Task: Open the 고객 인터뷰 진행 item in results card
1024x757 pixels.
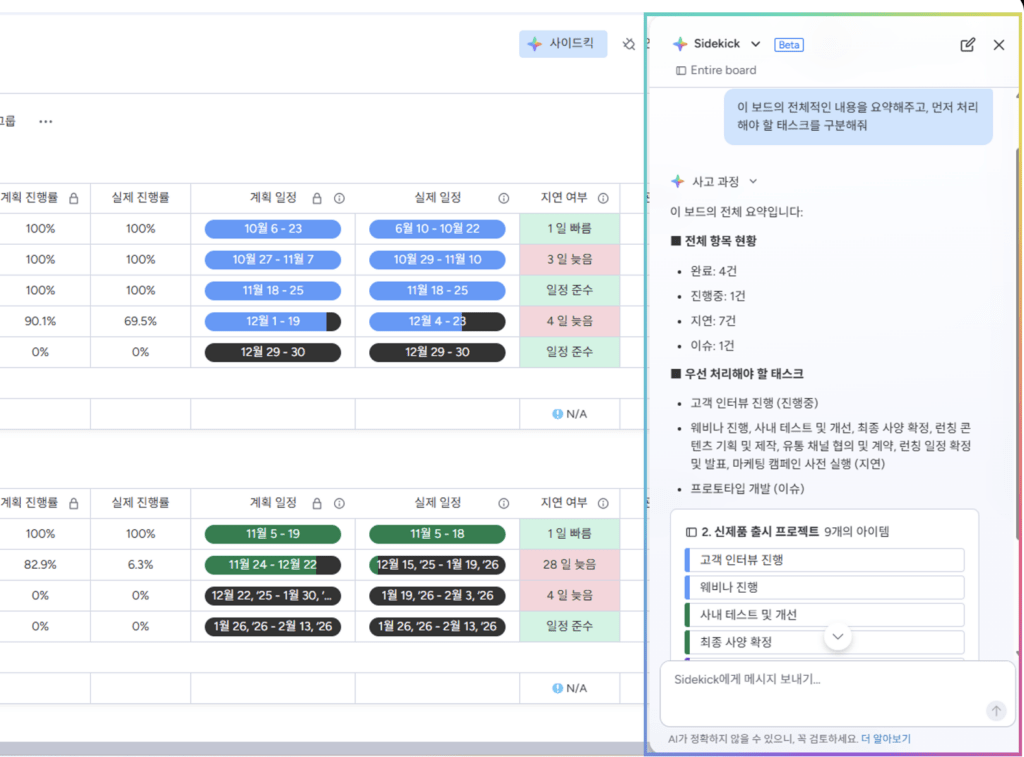Action: pyautogui.click(x=824, y=560)
